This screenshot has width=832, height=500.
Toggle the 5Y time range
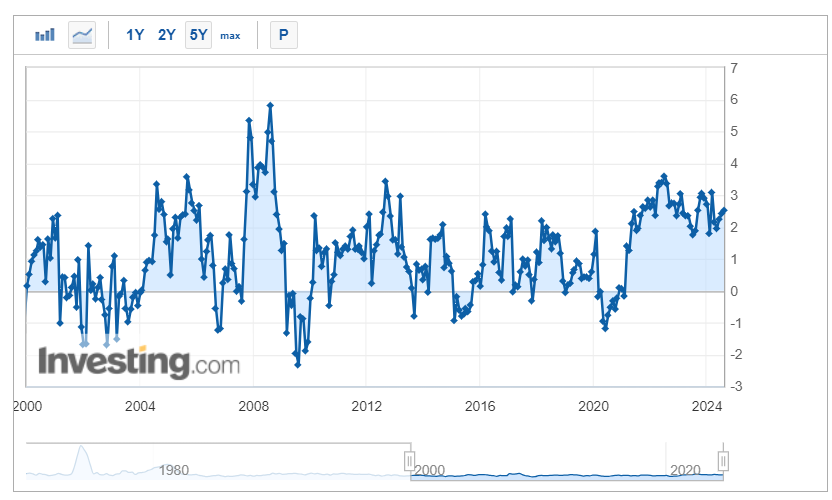tap(198, 35)
